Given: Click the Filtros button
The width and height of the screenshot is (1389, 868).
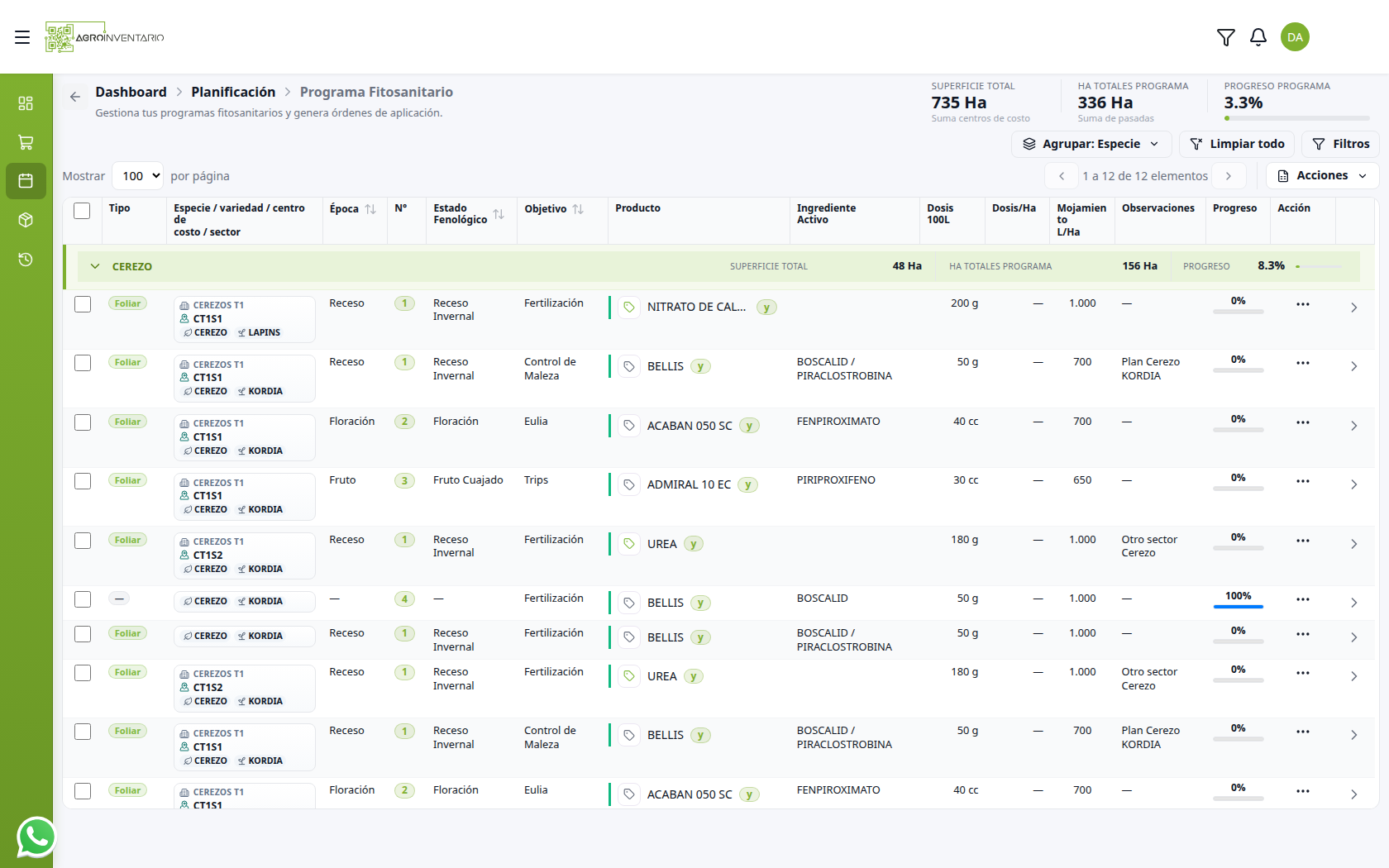Looking at the screenshot, I should pyautogui.click(x=1340, y=144).
